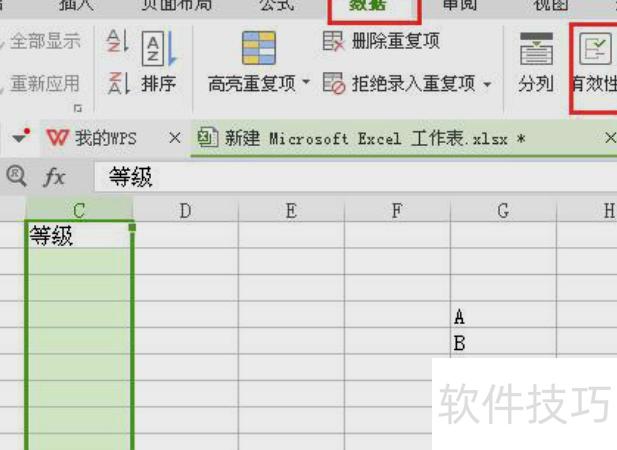The width and height of the screenshot is (617, 450).
Task: Click the fx insert function icon
Action: pyautogui.click(x=54, y=177)
